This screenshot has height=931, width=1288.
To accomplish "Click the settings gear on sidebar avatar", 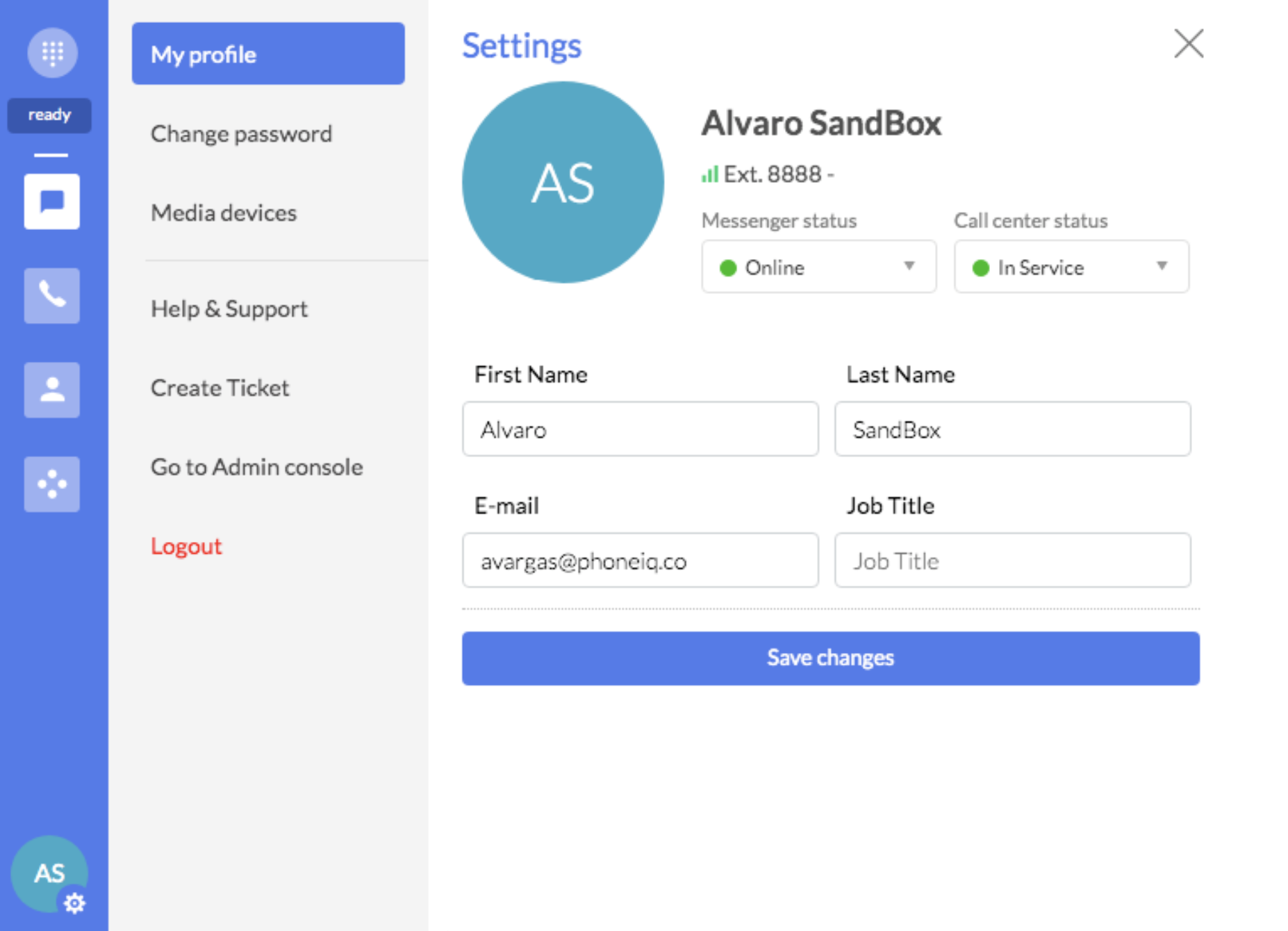I will (x=74, y=903).
